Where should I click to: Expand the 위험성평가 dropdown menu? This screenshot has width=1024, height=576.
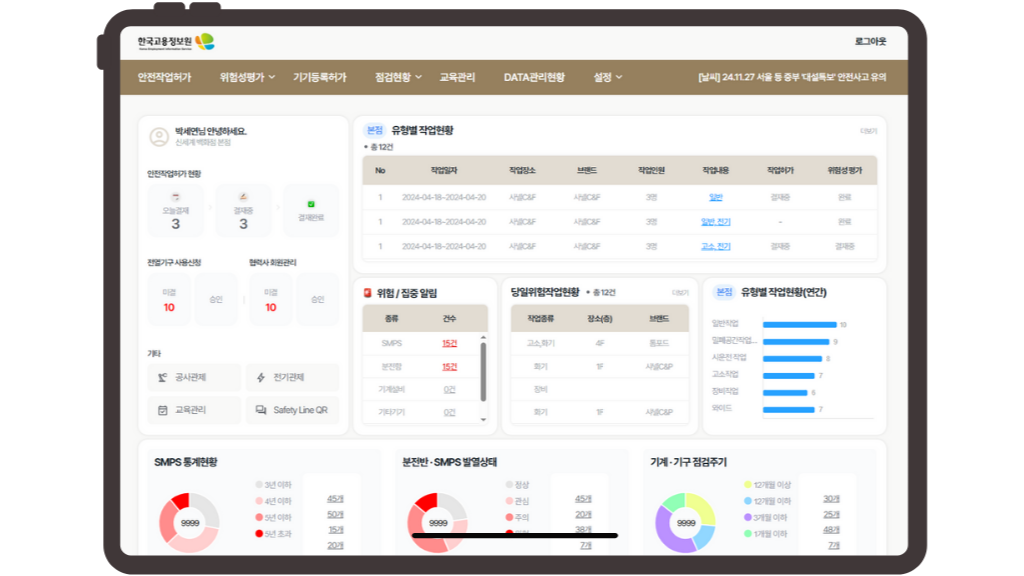tap(247, 77)
